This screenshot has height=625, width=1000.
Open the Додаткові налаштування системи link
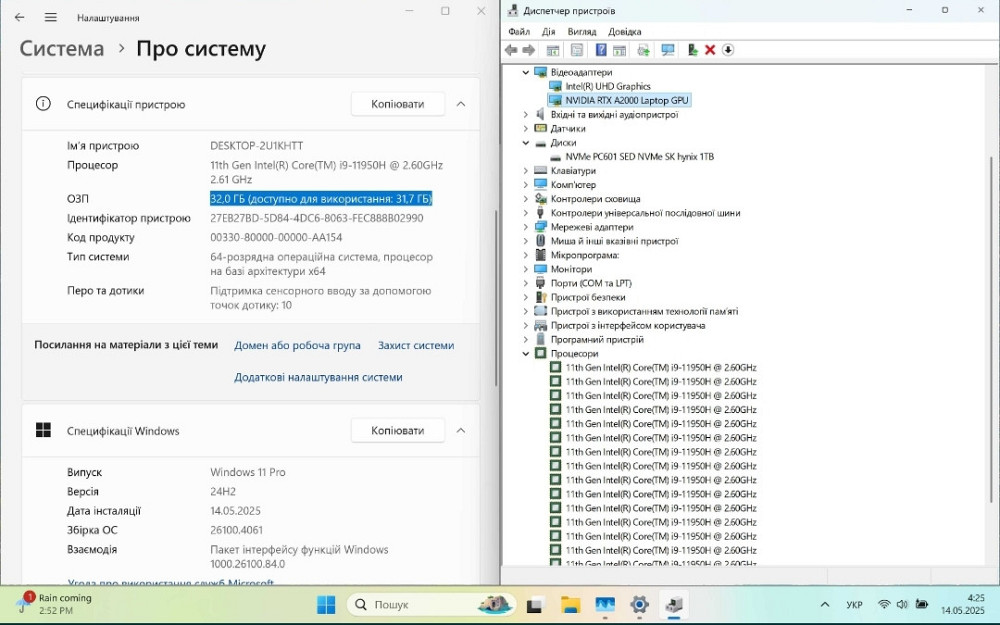point(317,377)
